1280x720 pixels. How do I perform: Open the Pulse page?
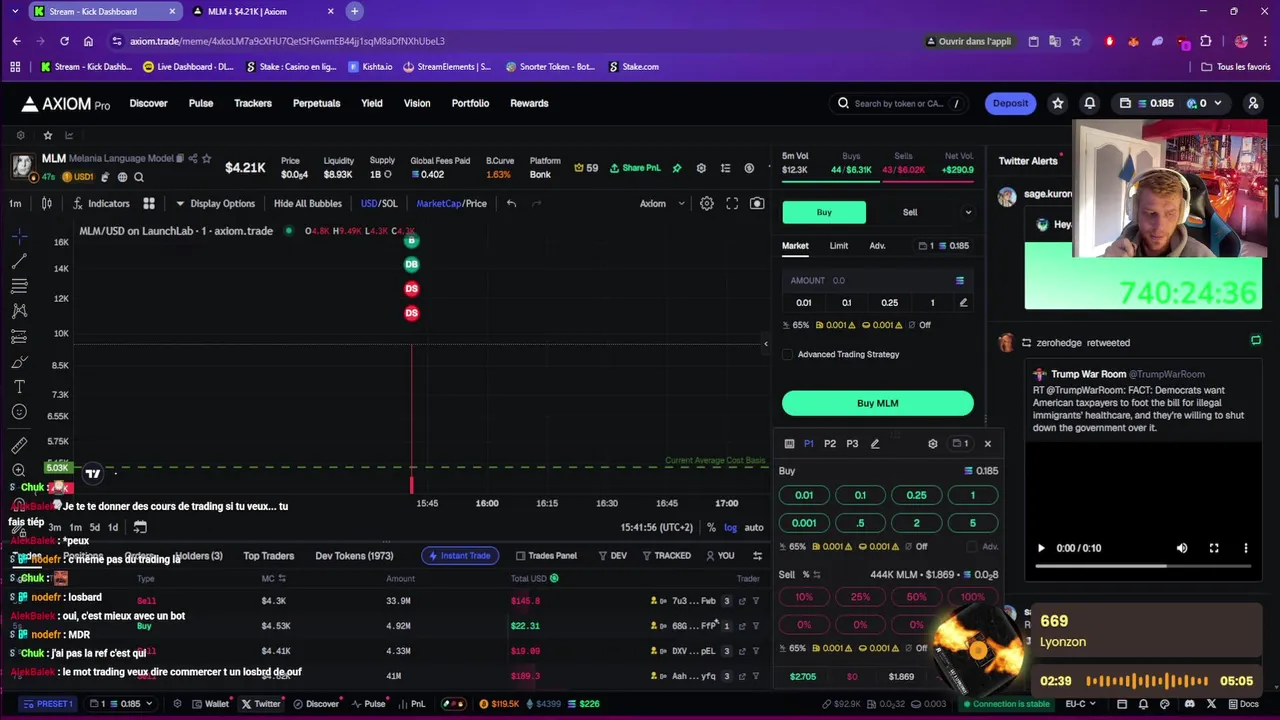click(x=201, y=103)
